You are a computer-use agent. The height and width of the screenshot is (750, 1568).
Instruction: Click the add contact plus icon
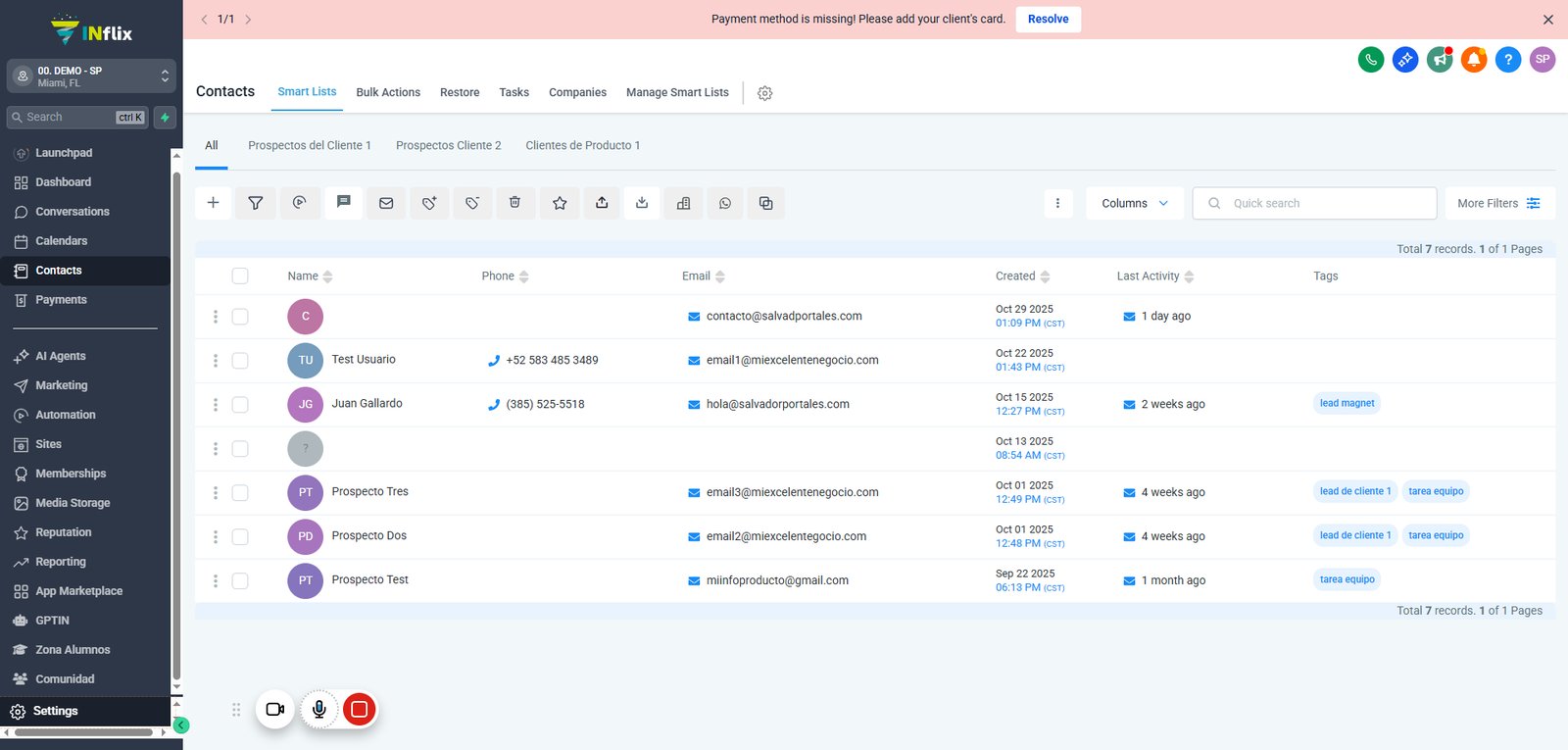(213, 203)
